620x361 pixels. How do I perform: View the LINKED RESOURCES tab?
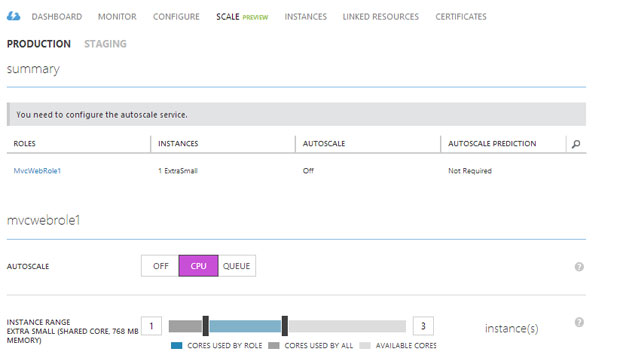[x=380, y=17]
